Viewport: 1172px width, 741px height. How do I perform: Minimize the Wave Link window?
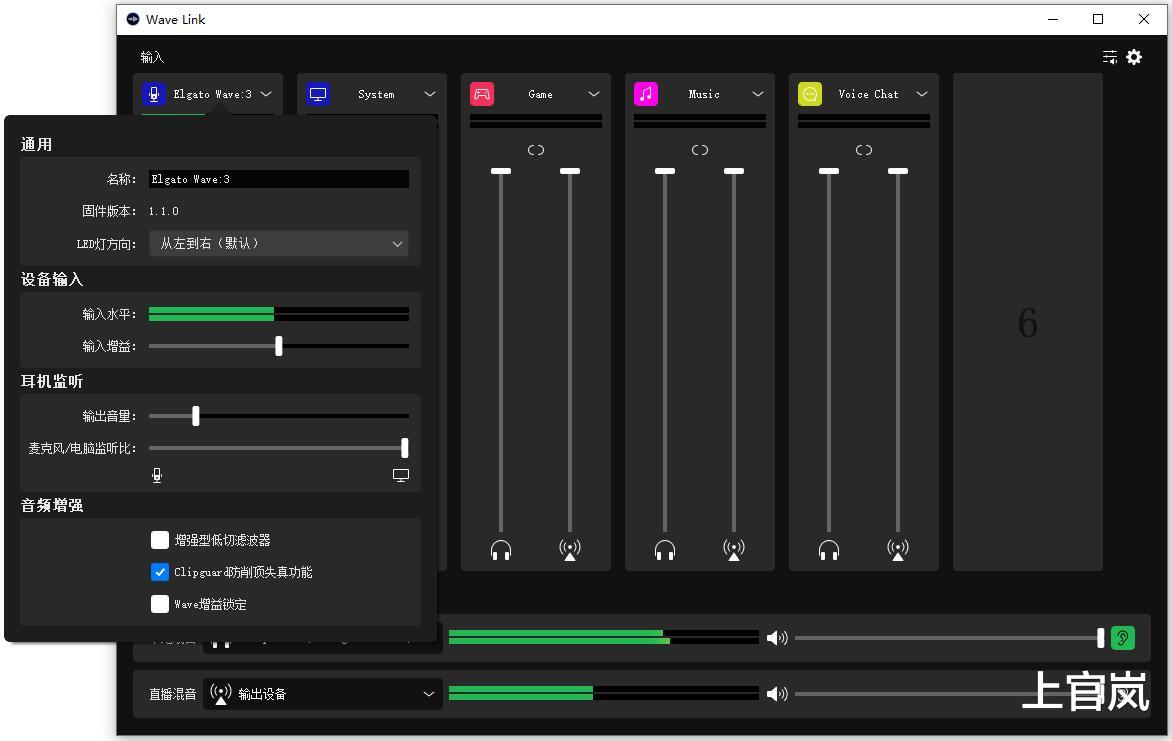pos(1053,19)
